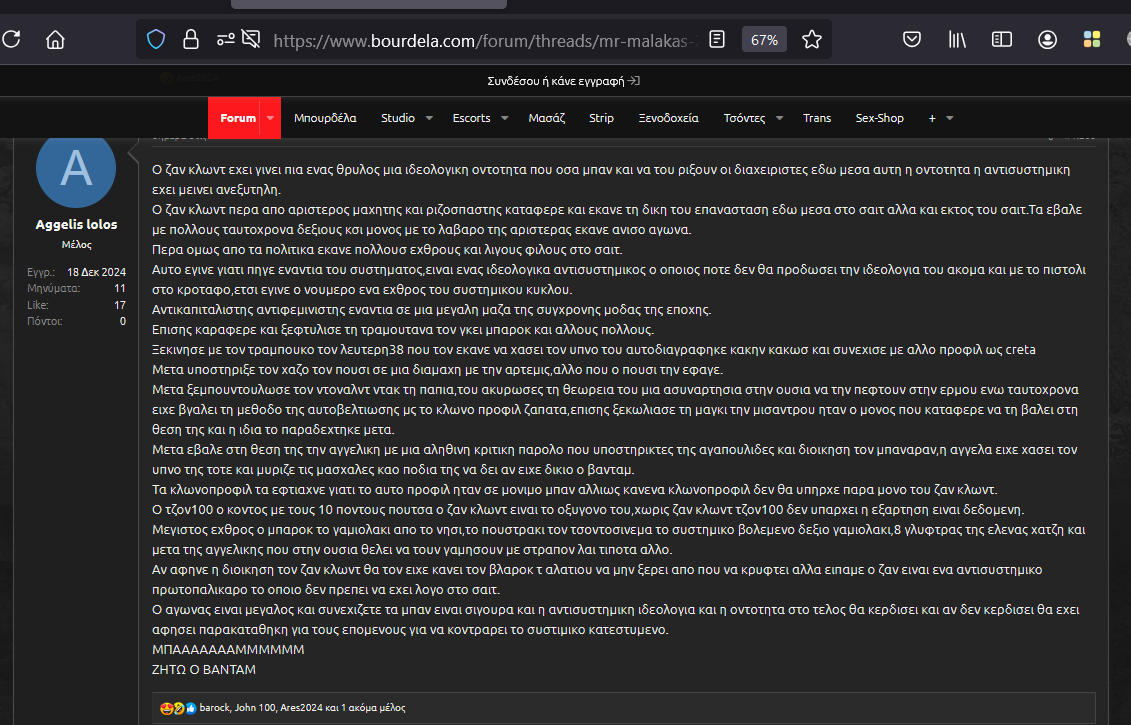Click the Συνδέσου ή κάνε εγγραφή login link
This screenshot has width=1131, height=725.
coord(564,80)
